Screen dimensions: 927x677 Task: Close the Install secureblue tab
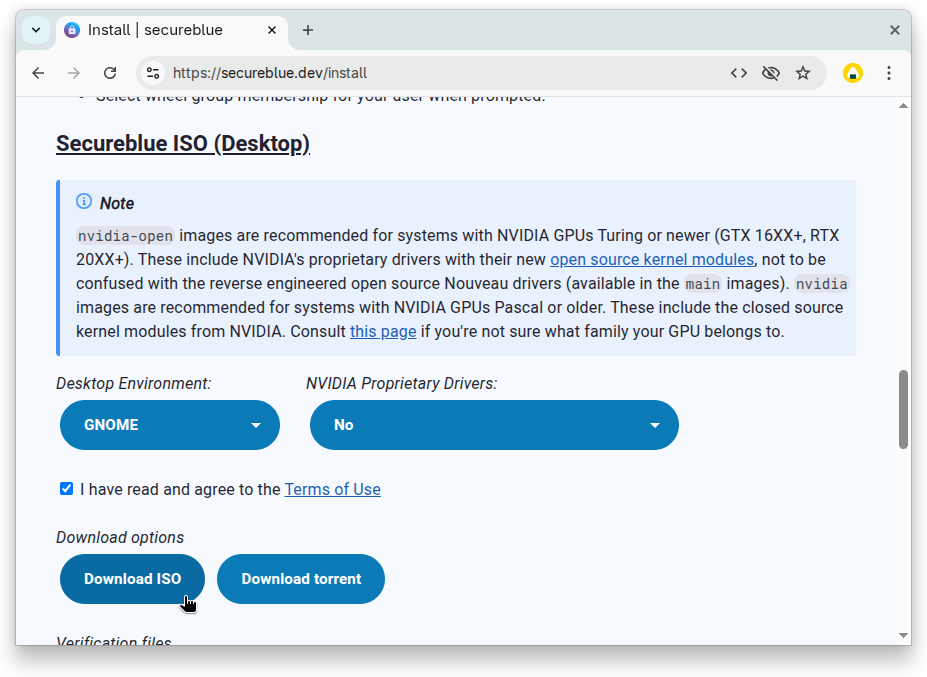click(x=272, y=30)
